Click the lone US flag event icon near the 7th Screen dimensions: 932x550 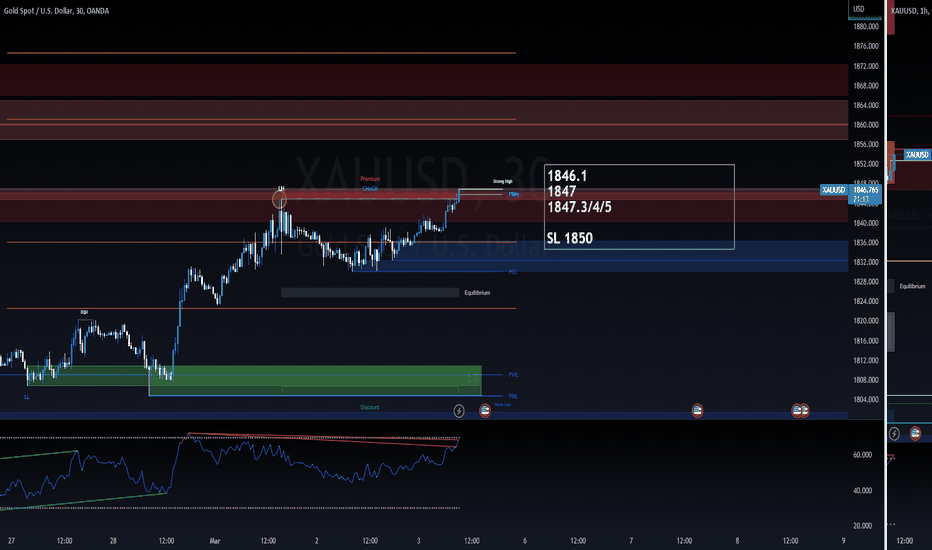tap(697, 410)
